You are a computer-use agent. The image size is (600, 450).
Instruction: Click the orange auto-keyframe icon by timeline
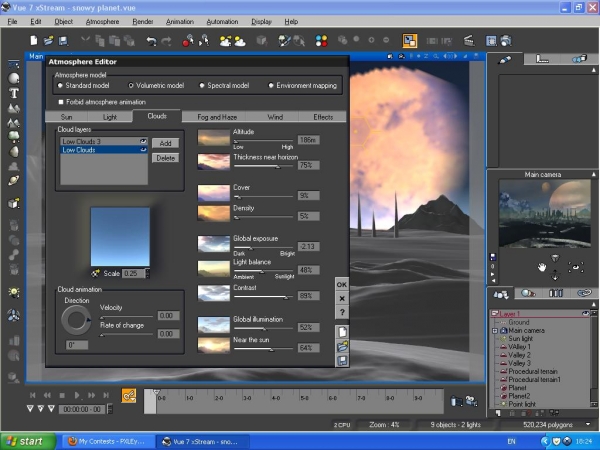point(129,395)
